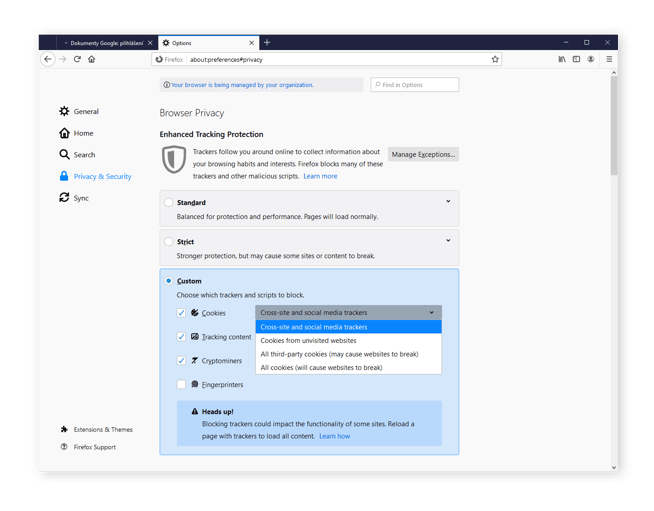Open the Sync settings category
The width and height of the screenshot is (654, 511).
74,198
